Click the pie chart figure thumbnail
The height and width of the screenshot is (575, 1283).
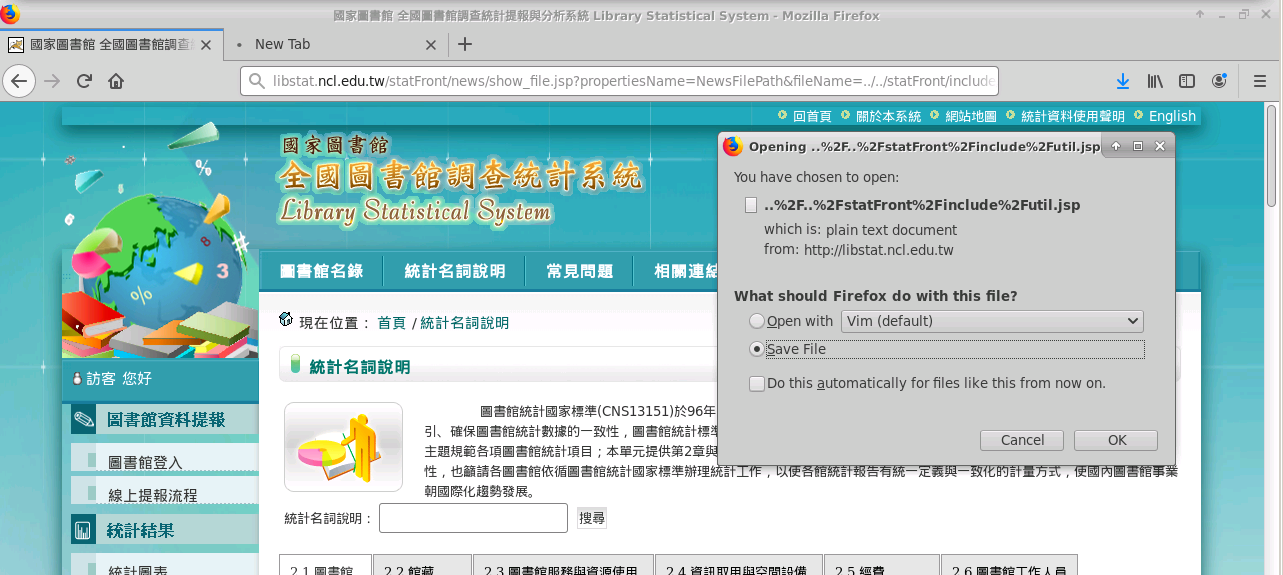coord(343,447)
